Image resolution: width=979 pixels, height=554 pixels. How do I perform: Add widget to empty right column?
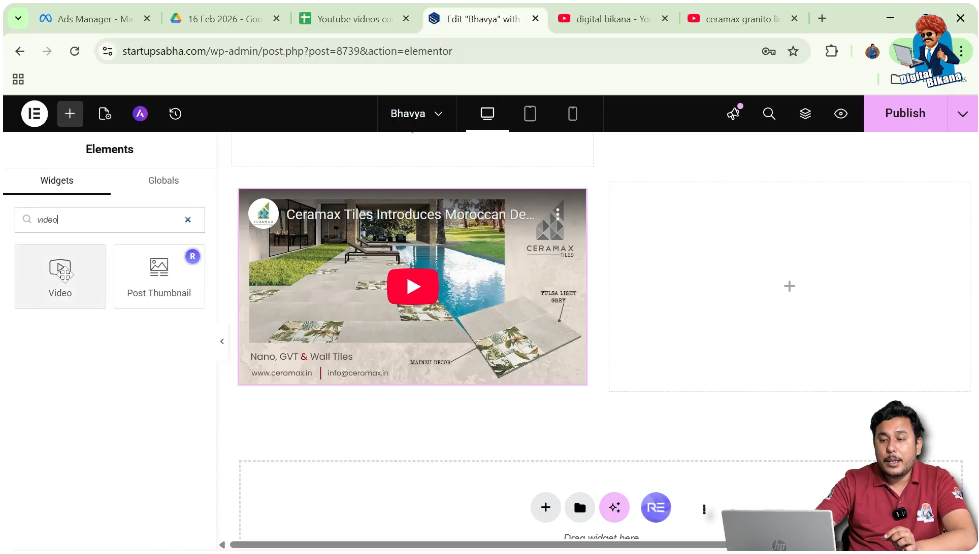pos(789,286)
